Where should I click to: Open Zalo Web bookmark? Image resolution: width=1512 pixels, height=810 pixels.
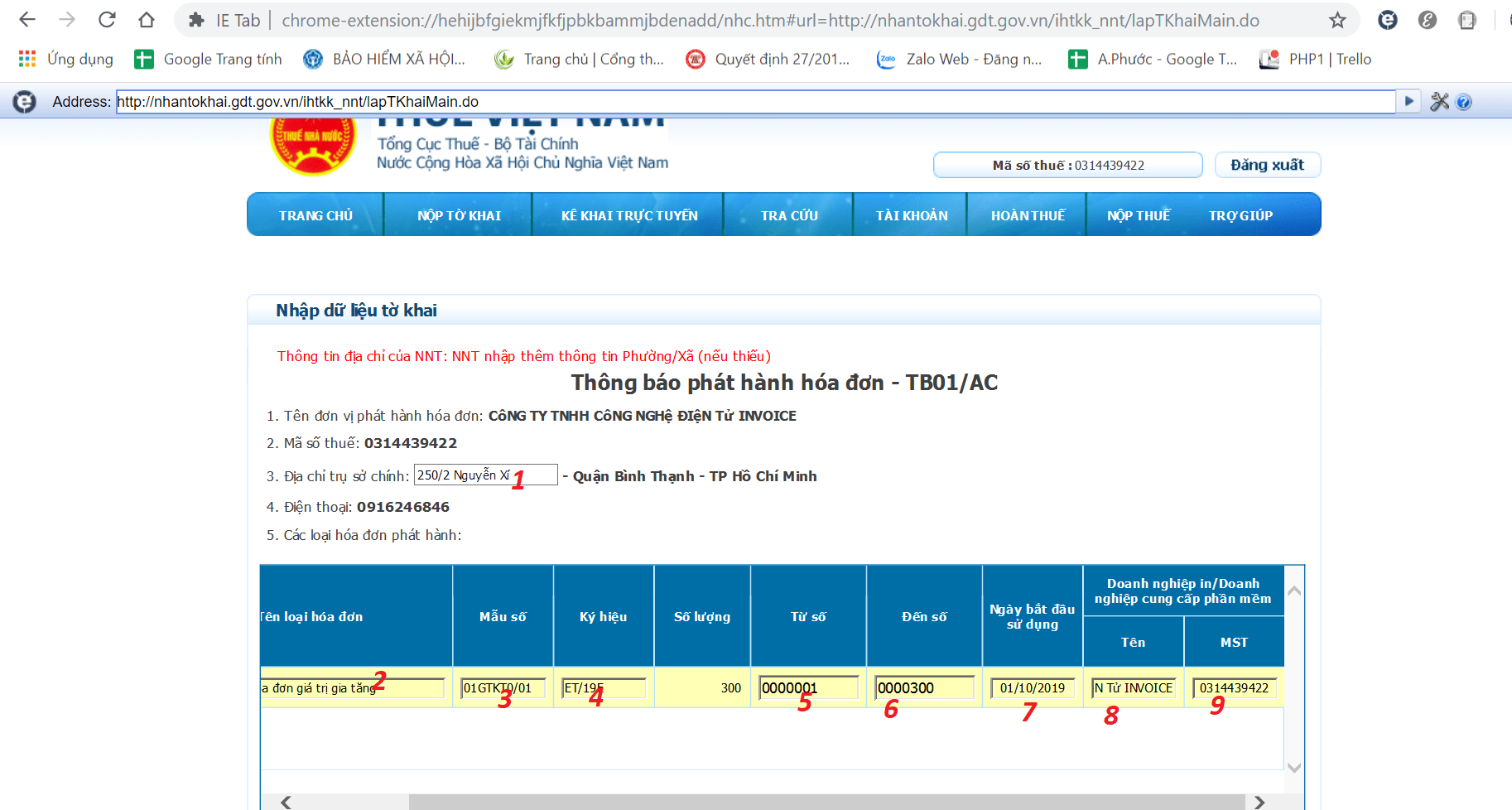pyautogui.click(x=960, y=59)
